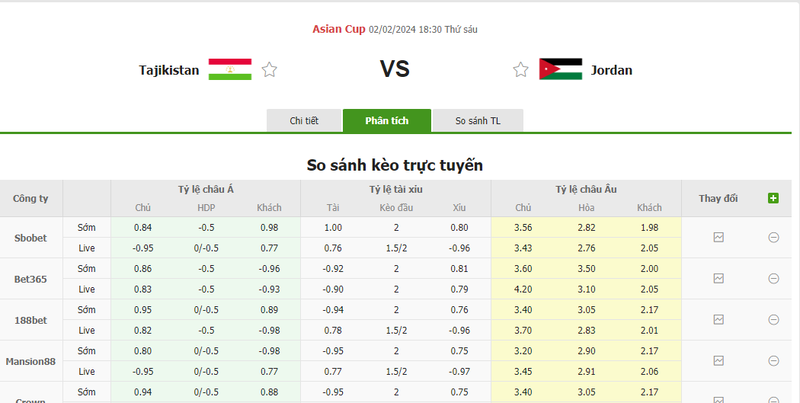Open the So sánh TL tab
The width and height of the screenshot is (800, 403).
[x=478, y=120]
